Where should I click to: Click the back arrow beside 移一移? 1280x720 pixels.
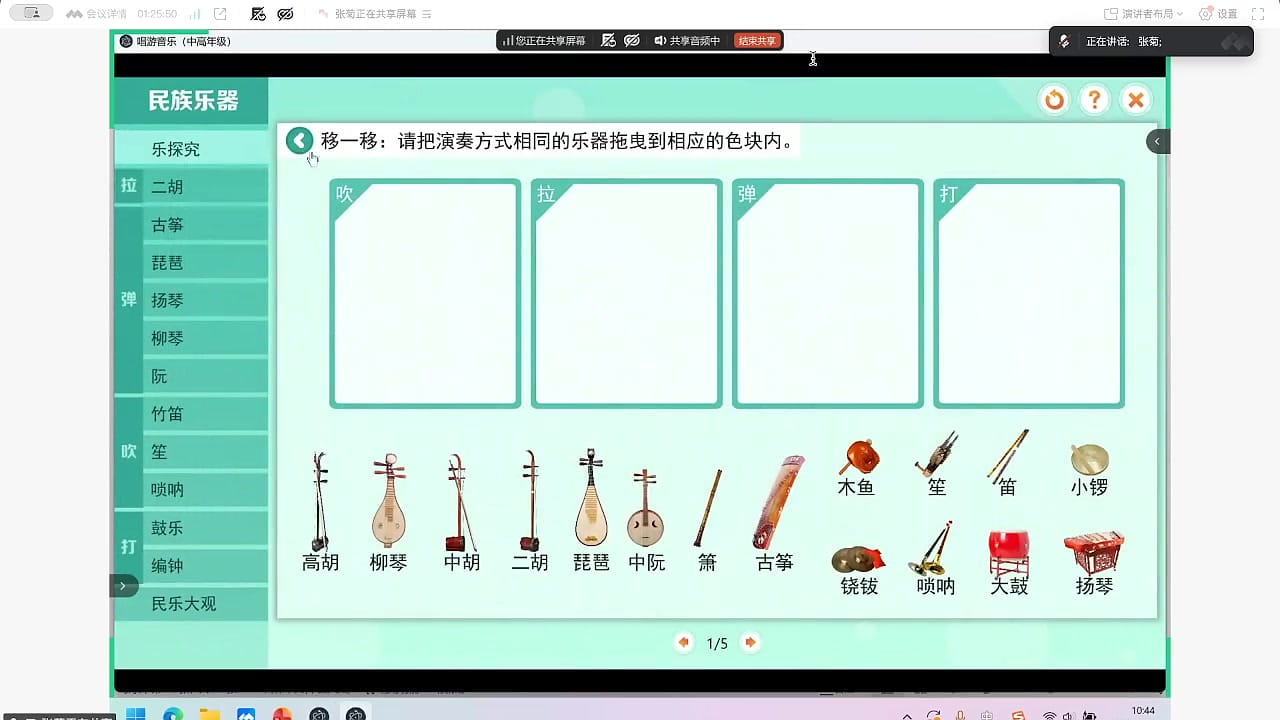click(x=299, y=141)
